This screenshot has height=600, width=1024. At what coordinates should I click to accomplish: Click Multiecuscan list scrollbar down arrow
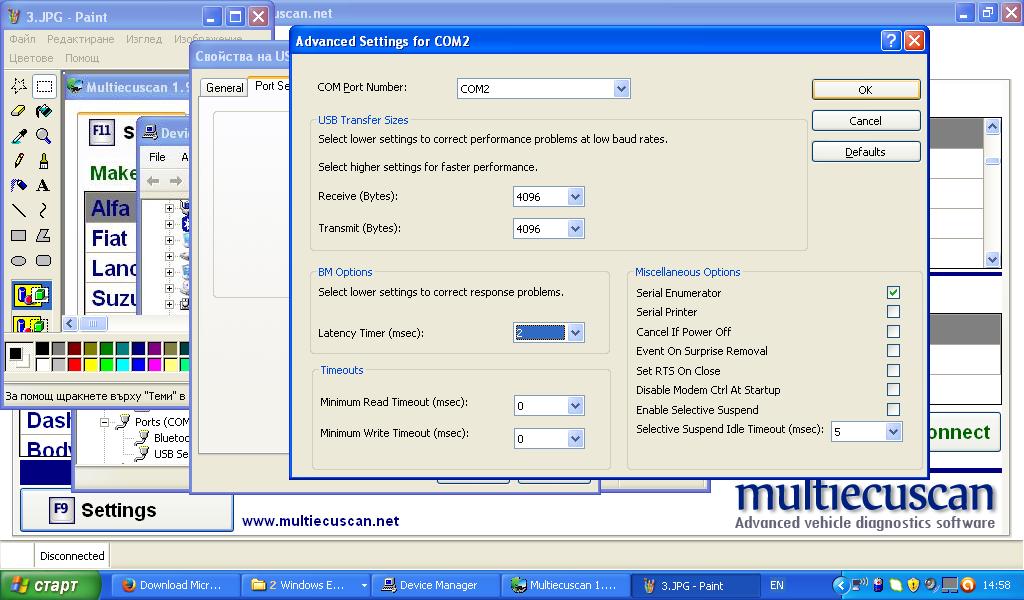coord(993,259)
